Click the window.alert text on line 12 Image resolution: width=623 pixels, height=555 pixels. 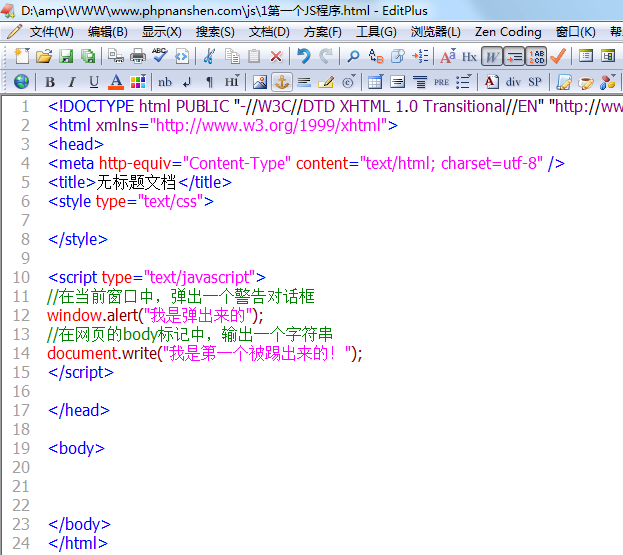coord(92,315)
